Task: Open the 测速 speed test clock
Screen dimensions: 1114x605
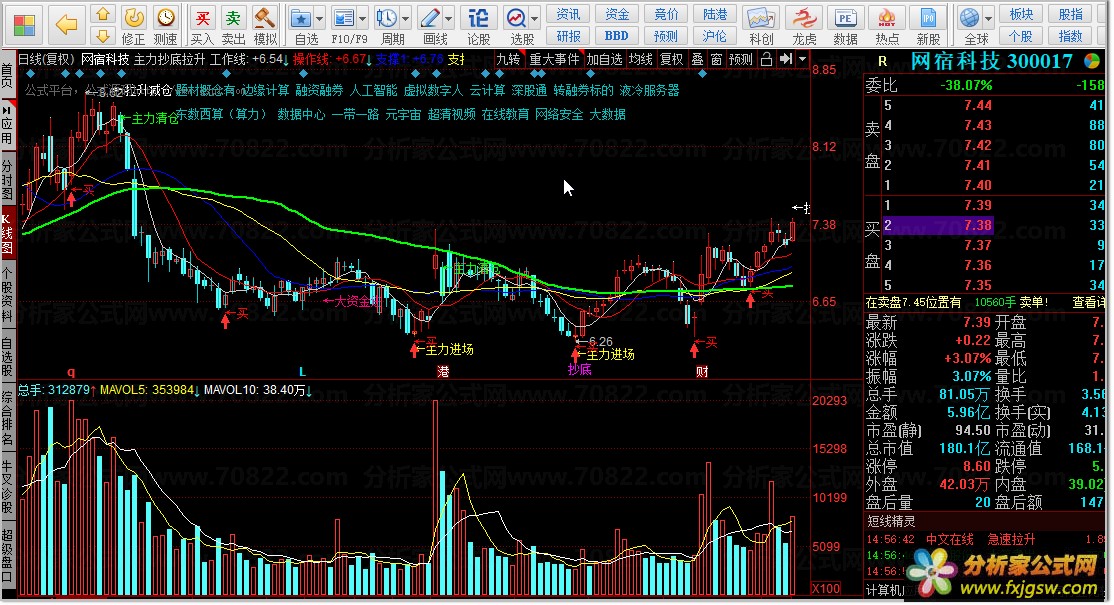Action: point(166,26)
